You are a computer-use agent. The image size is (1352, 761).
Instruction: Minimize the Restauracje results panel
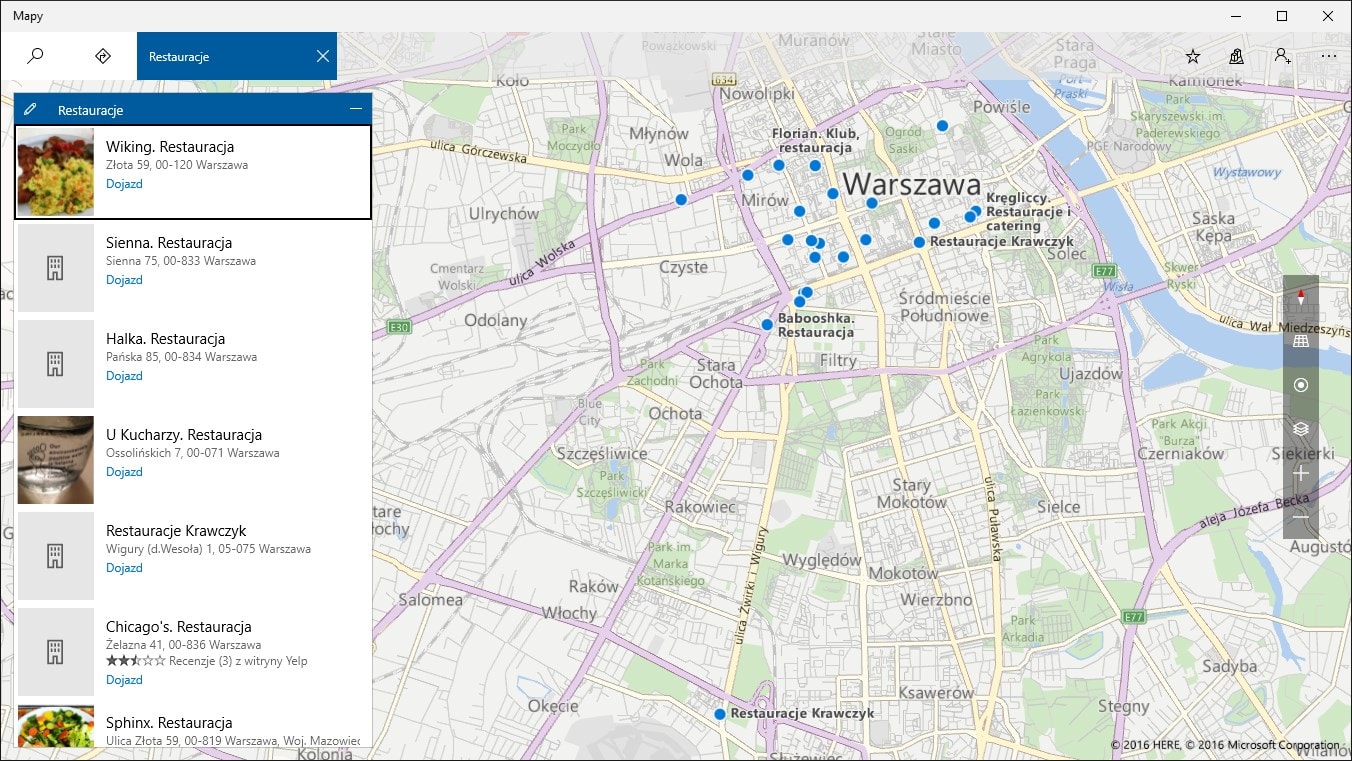coord(356,109)
